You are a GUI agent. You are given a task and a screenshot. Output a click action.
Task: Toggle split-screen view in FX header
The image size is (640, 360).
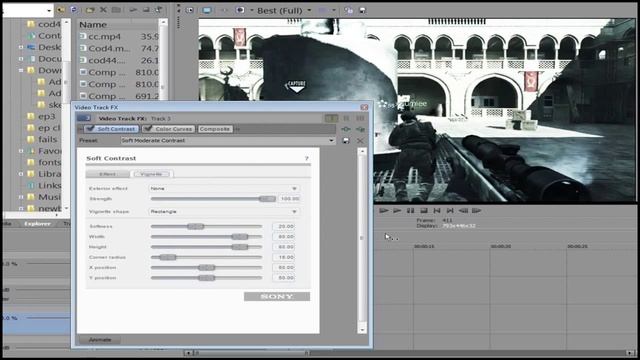coord(331,118)
